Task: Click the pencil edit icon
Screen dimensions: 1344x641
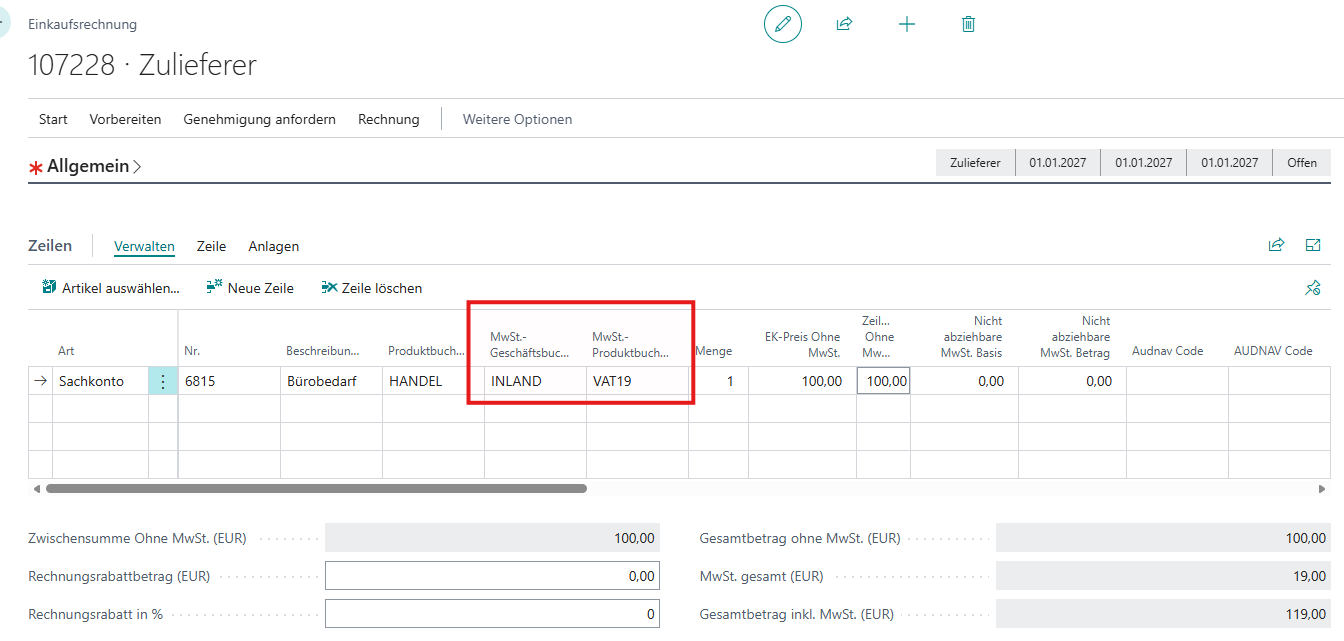Action: (x=783, y=24)
